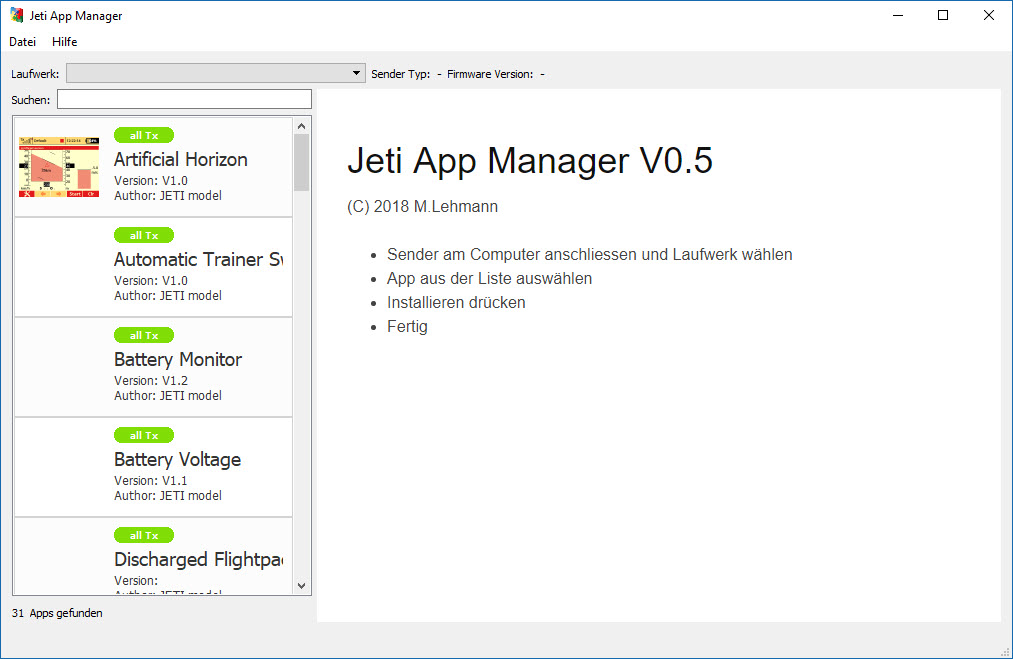Click the 'Firmware Version:' label
The width and height of the screenshot is (1013, 659).
coord(490,74)
